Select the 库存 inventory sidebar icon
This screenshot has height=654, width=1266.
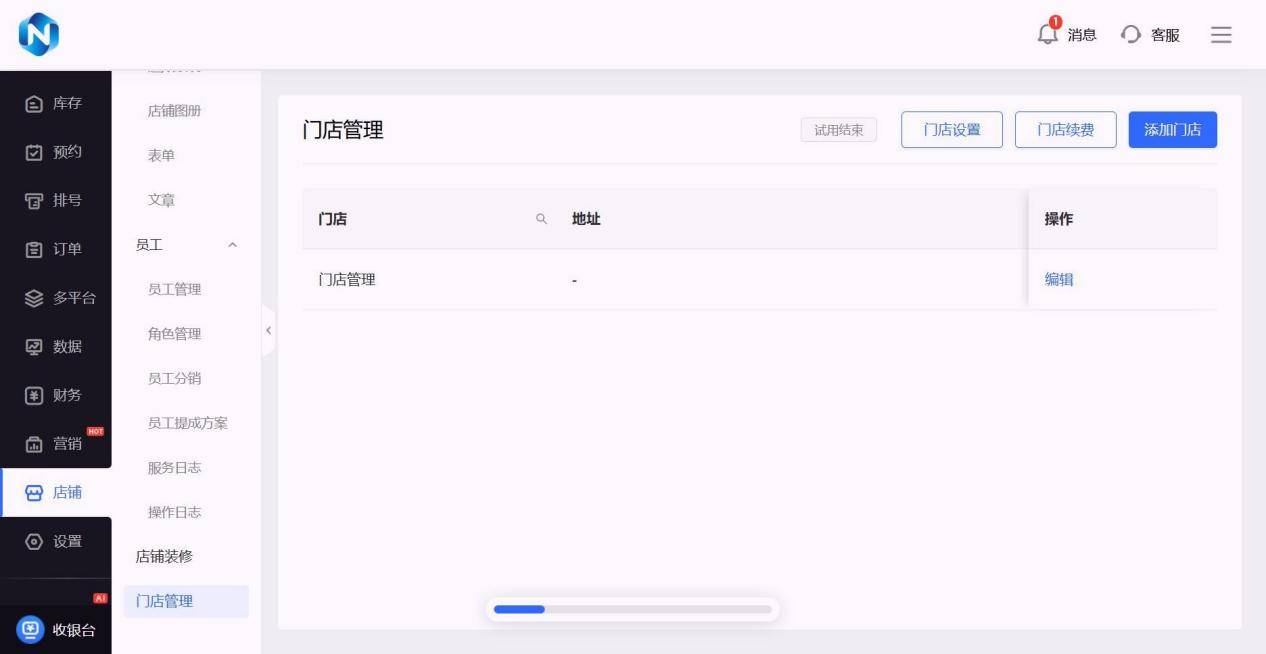click(34, 104)
